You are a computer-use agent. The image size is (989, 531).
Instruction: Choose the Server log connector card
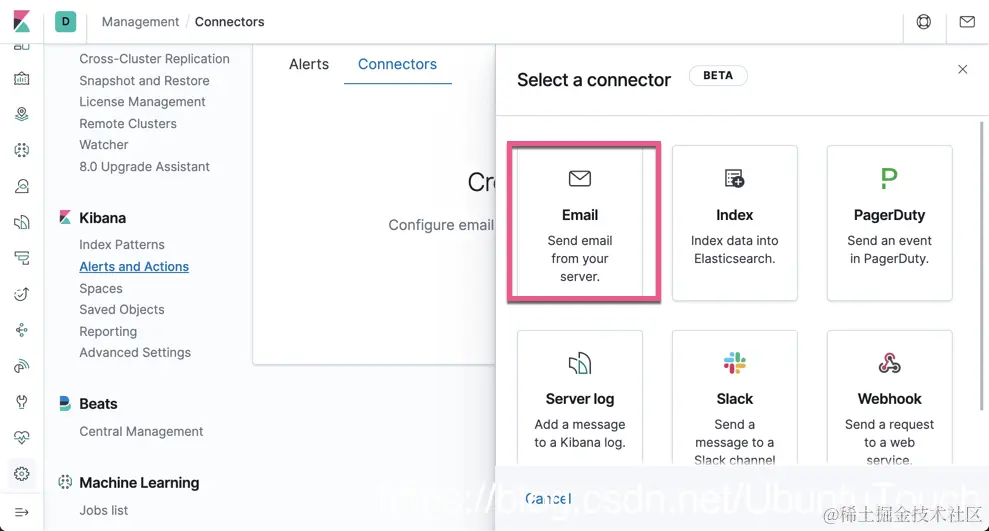(x=580, y=399)
